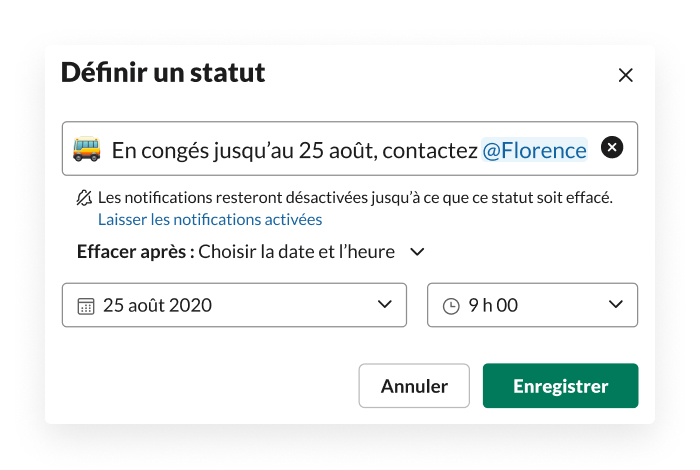This screenshot has height=470, width=700.
Task: Click the @Florence mention in the status
Action: [x=534, y=150]
